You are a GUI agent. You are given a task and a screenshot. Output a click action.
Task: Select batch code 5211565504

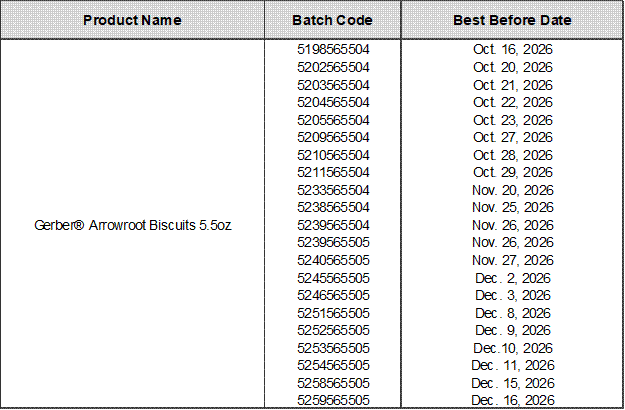pyautogui.click(x=333, y=172)
